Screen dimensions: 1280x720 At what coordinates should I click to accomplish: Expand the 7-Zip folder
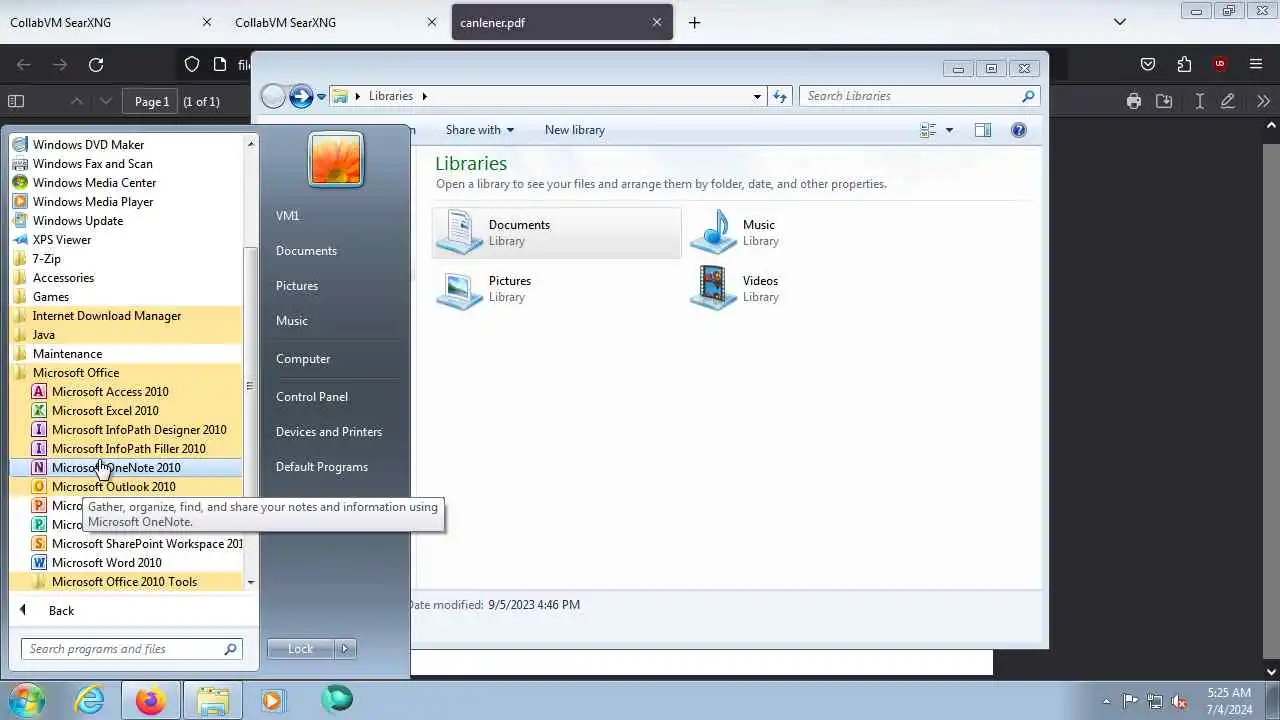coord(46,259)
